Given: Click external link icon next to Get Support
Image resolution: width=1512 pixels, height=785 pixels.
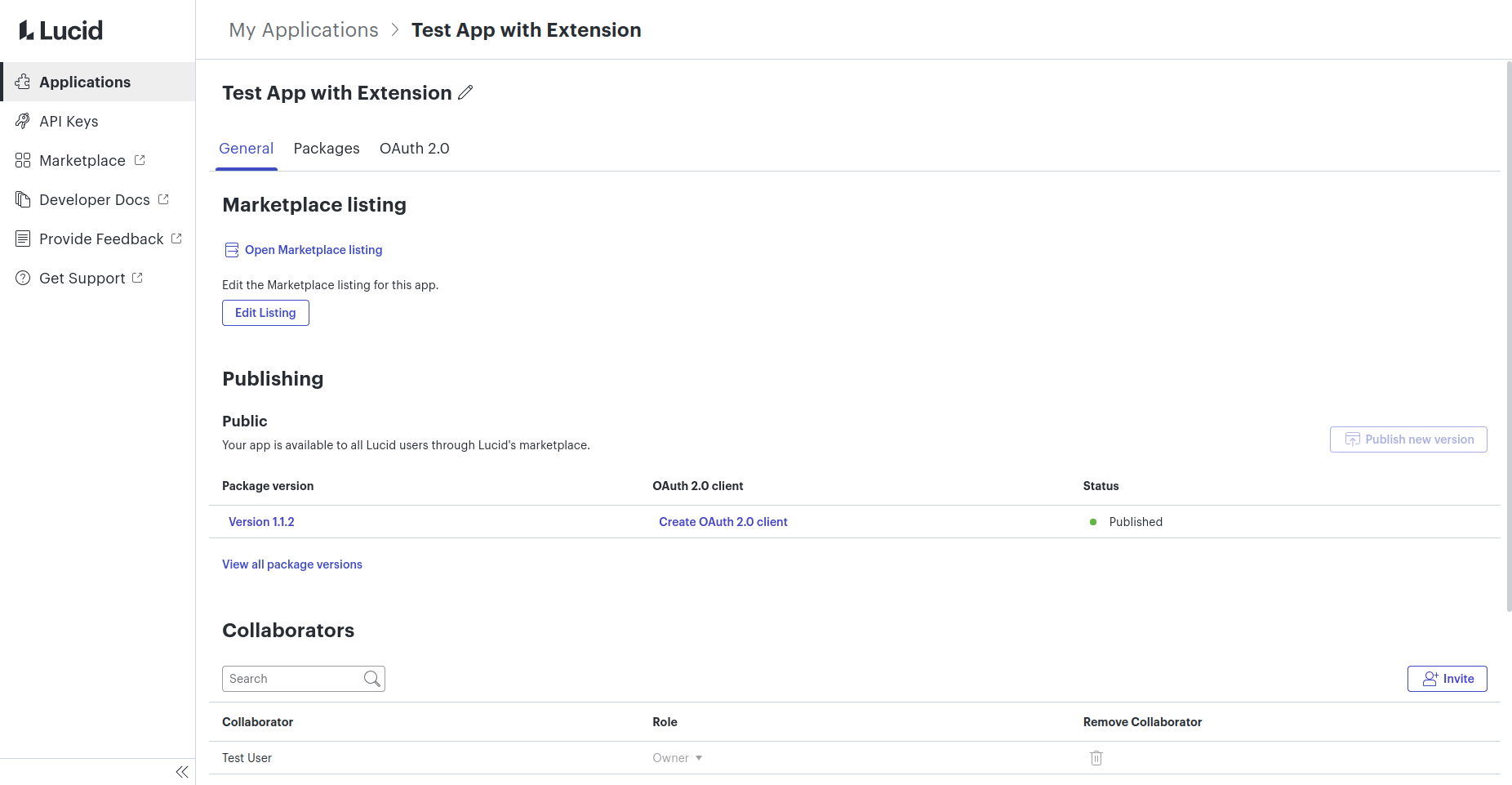Looking at the screenshot, I should (x=137, y=278).
